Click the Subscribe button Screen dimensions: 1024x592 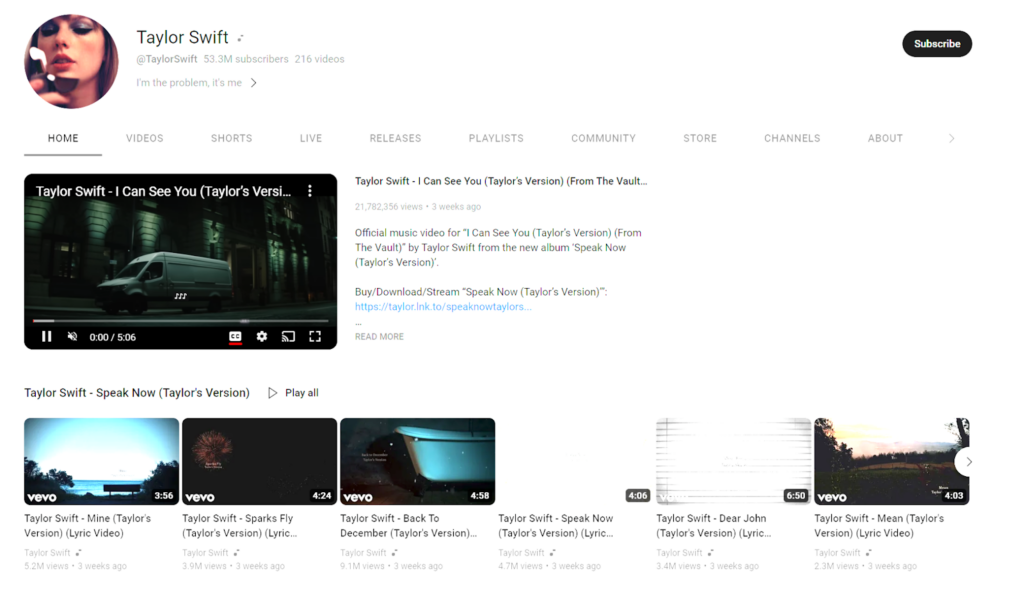(936, 44)
